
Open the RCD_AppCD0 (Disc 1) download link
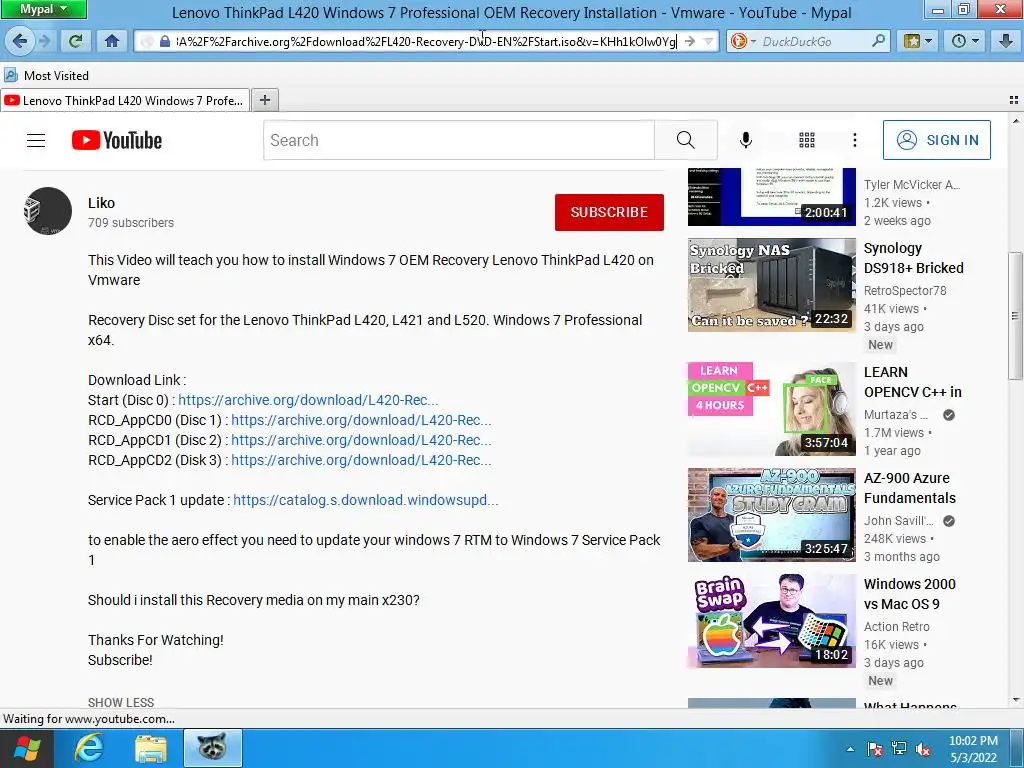(x=361, y=420)
